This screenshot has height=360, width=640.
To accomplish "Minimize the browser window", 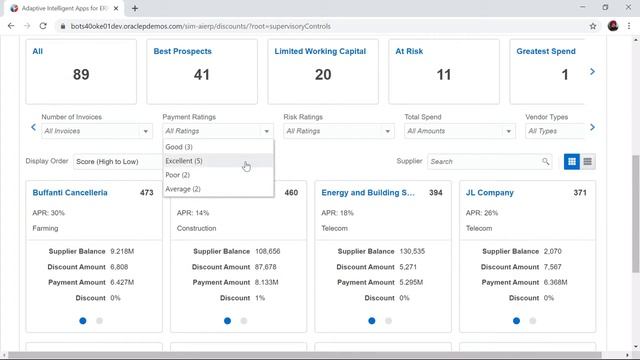I will tap(582, 7).
